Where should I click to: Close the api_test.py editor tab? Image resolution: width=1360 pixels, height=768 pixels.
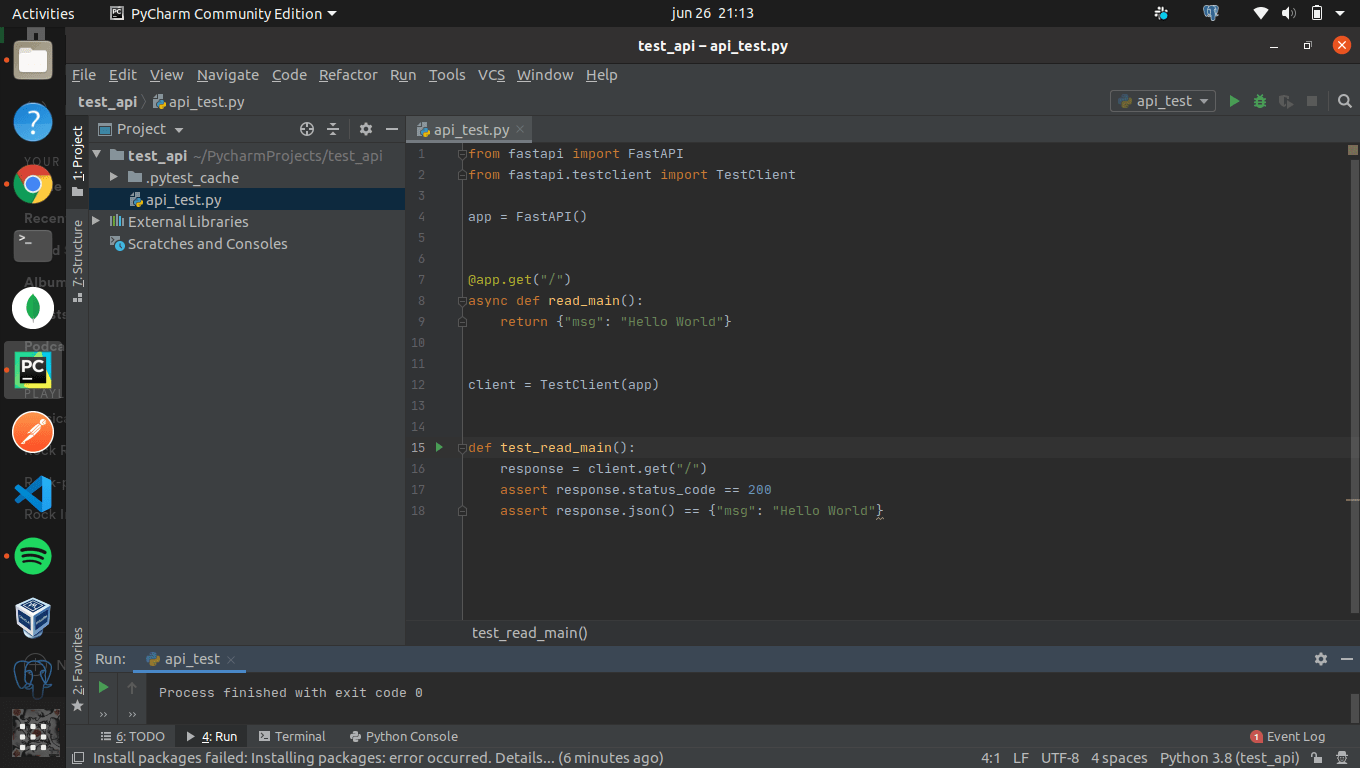520,130
